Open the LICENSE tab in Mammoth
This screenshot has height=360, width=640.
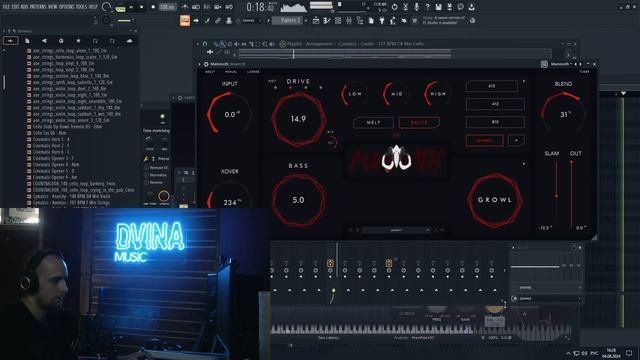click(x=253, y=72)
